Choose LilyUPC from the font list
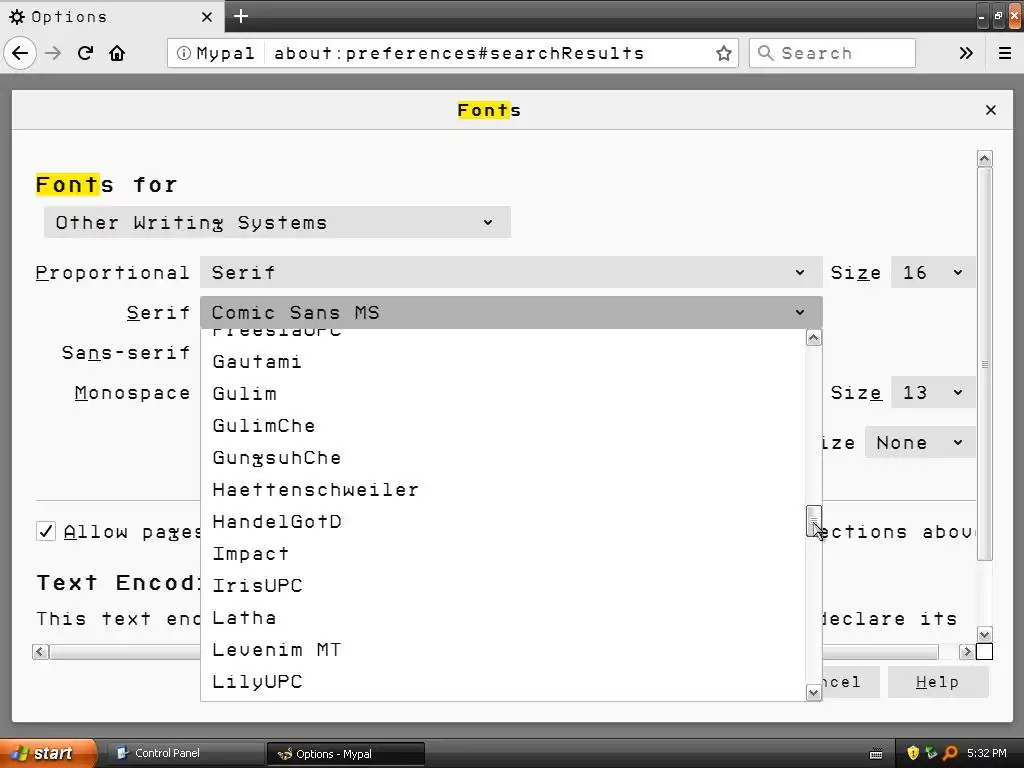Viewport: 1024px width, 768px height. (x=503, y=682)
